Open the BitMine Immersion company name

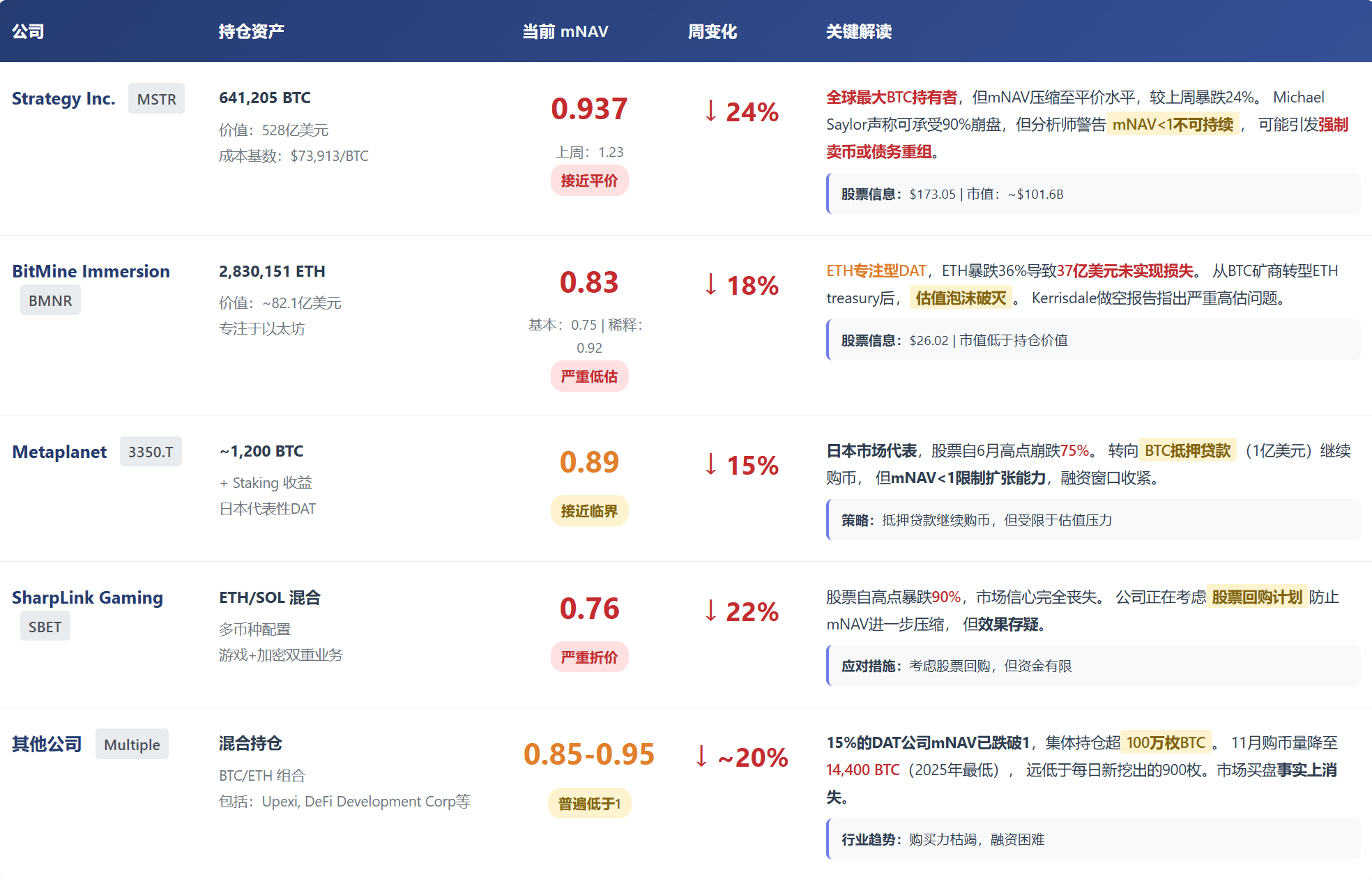tap(91, 271)
